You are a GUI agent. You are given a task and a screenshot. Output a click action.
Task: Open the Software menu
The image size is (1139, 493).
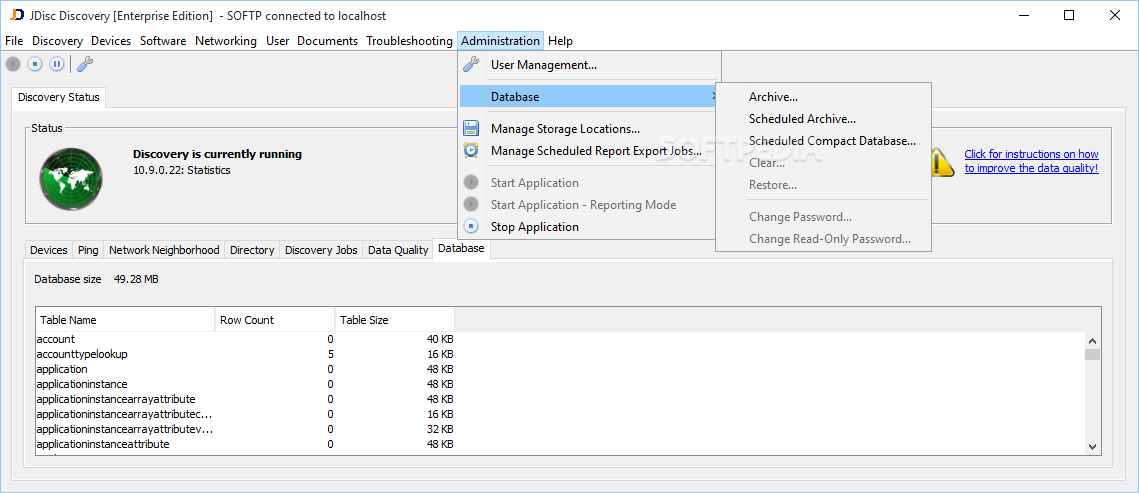click(163, 41)
